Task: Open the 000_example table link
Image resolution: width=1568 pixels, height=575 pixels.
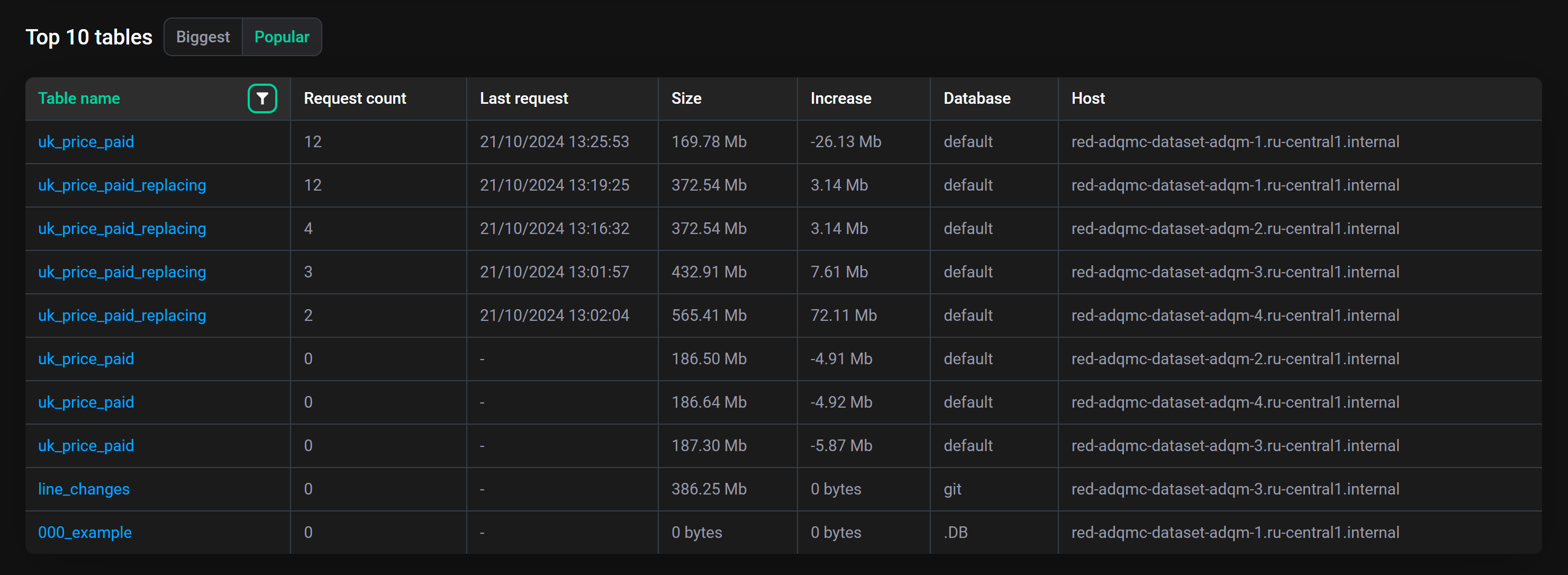Action: pyautogui.click(x=85, y=532)
